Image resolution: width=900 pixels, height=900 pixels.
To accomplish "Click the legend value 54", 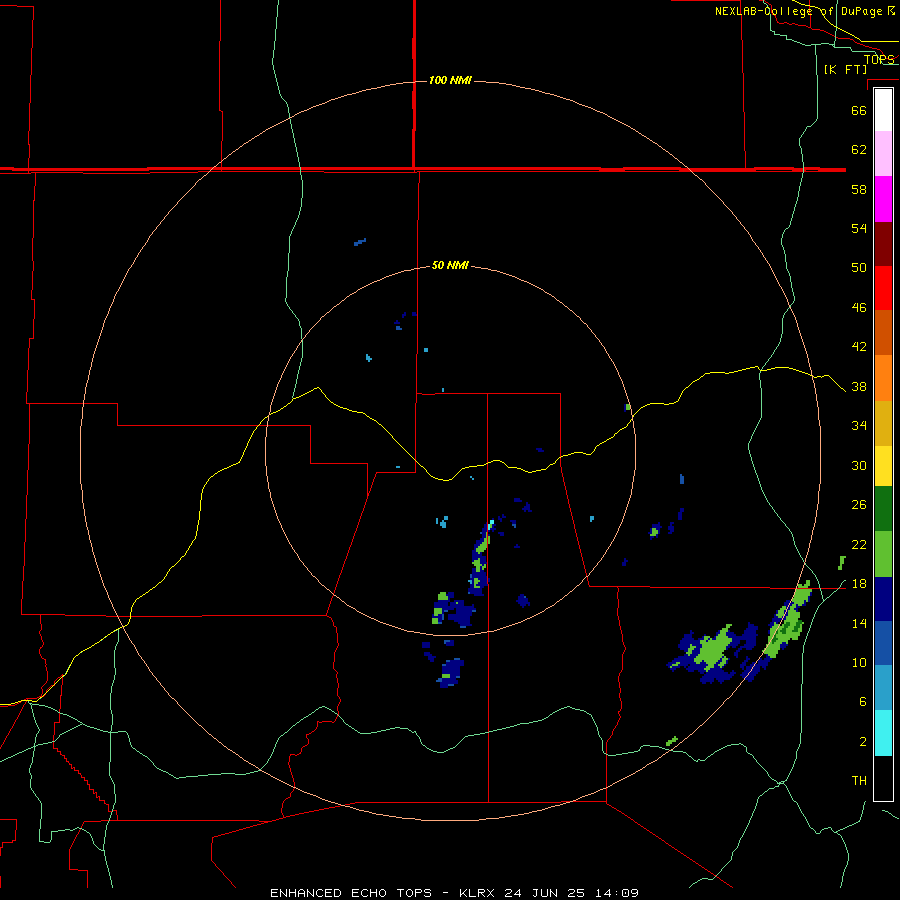I will tap(859, 228).
